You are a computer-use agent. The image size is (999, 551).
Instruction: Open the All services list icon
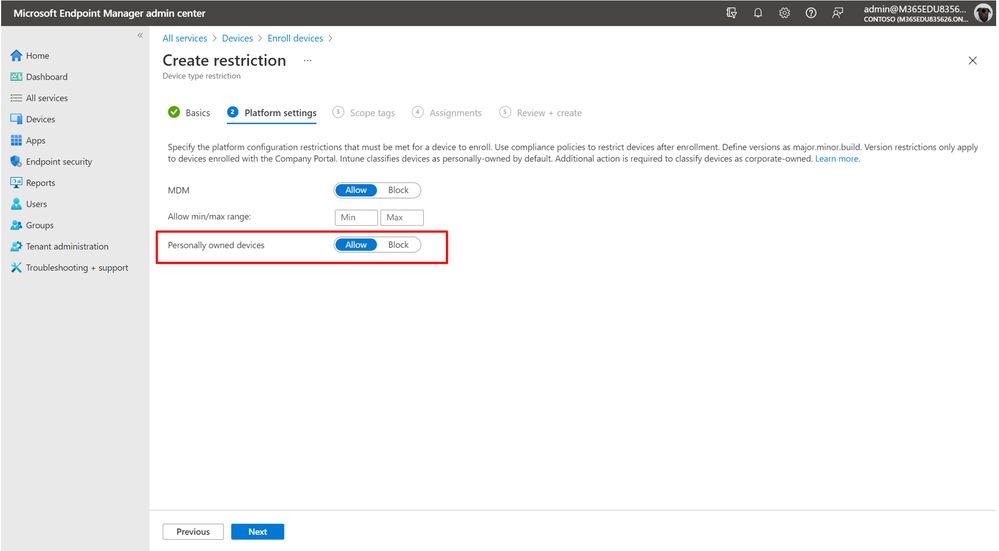coord(17,98)
